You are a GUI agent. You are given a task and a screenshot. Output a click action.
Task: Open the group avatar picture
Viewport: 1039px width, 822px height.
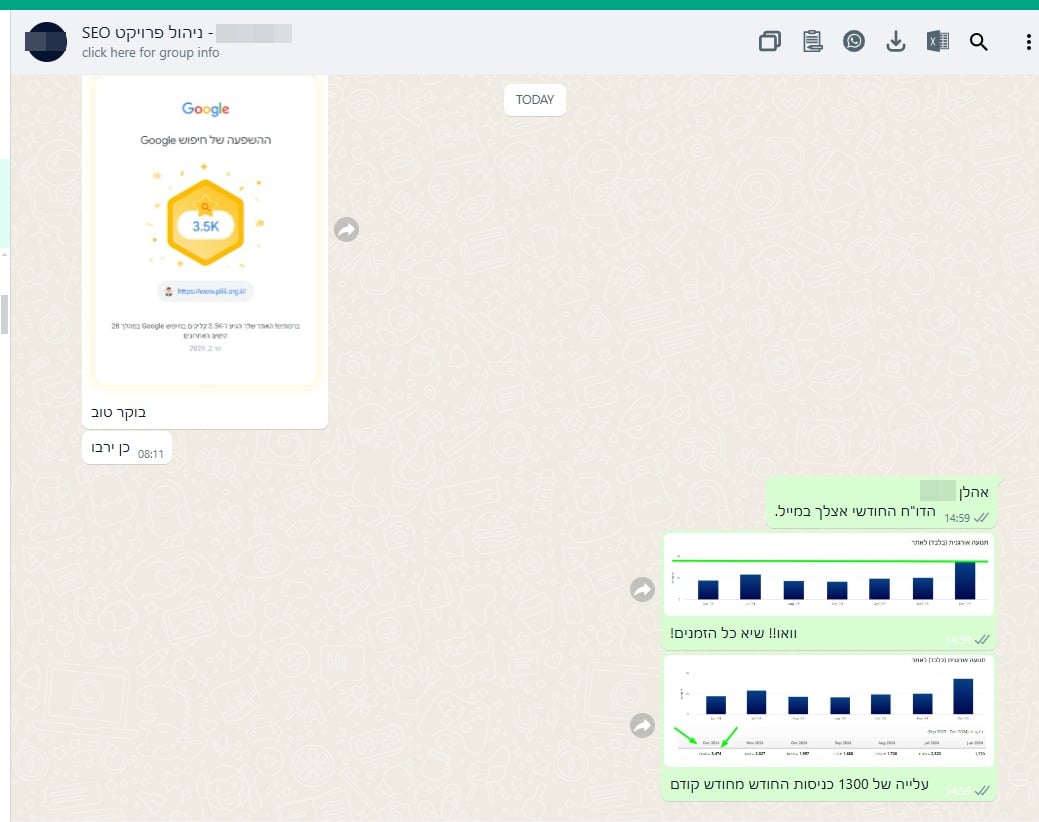point(46,42)
